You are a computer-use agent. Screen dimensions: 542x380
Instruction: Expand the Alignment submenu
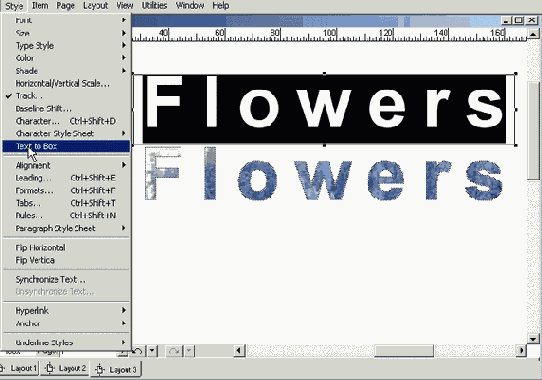(66, 165)
